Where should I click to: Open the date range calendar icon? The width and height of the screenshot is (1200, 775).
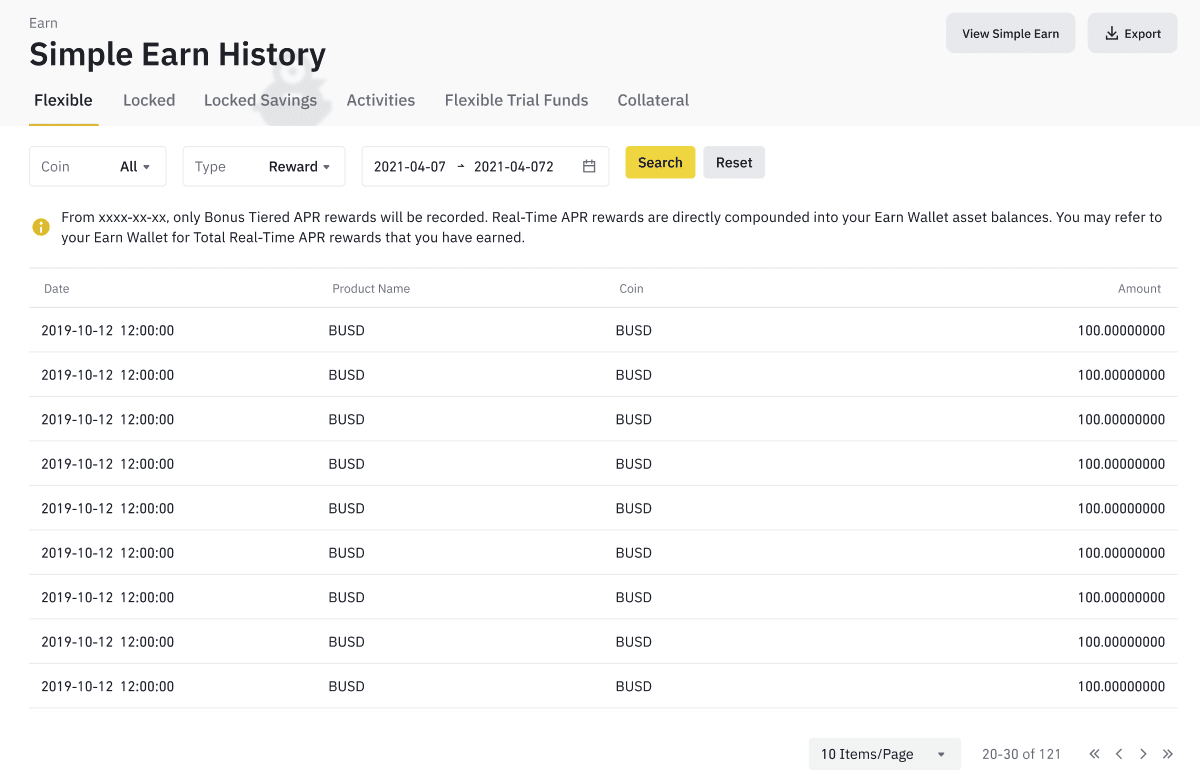(589, 166)
